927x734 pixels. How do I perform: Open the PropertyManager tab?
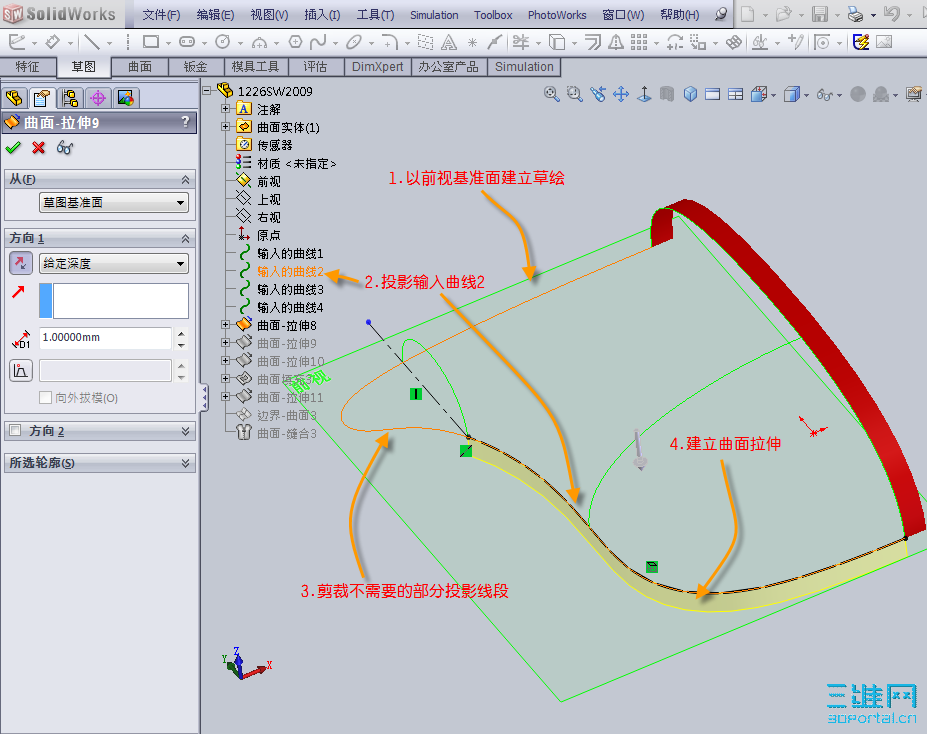coord(41,98)
